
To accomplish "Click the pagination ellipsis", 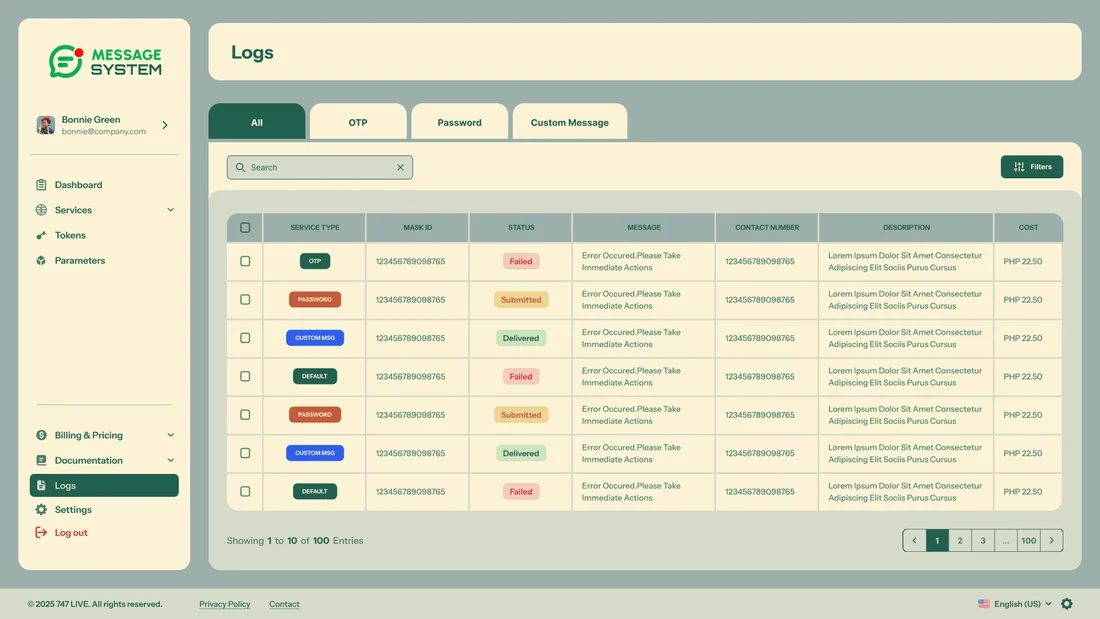I will coord(1006,540).
